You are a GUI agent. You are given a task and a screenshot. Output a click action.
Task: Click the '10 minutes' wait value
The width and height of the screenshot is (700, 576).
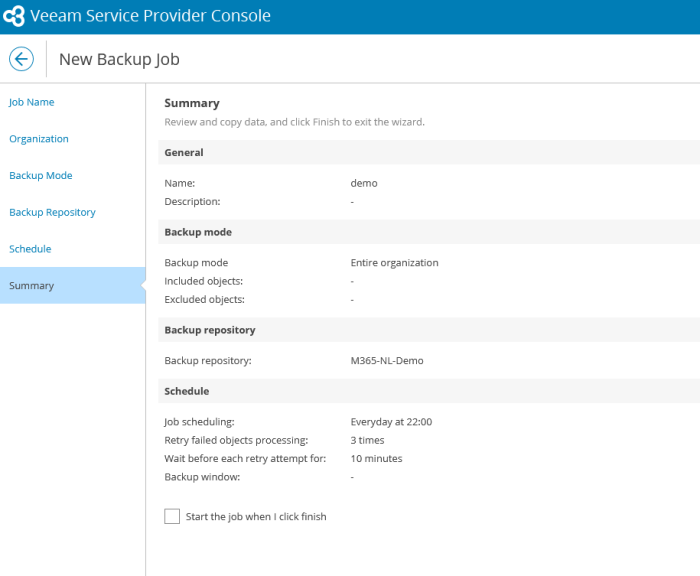pyautogui.click(x=376, y=458)
